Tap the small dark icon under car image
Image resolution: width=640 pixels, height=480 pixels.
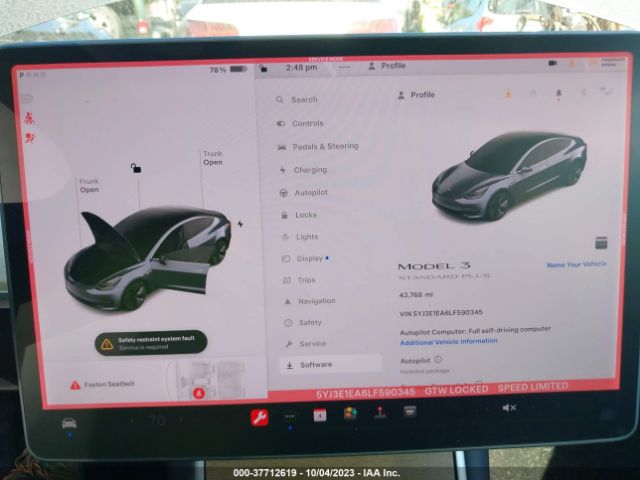click(601, 242)
